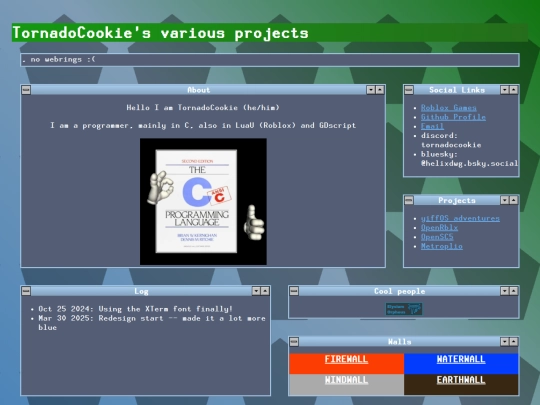This screenshot has width=540, height=405.
Task: Open the yiffOS adventures project
Action: 460,218
